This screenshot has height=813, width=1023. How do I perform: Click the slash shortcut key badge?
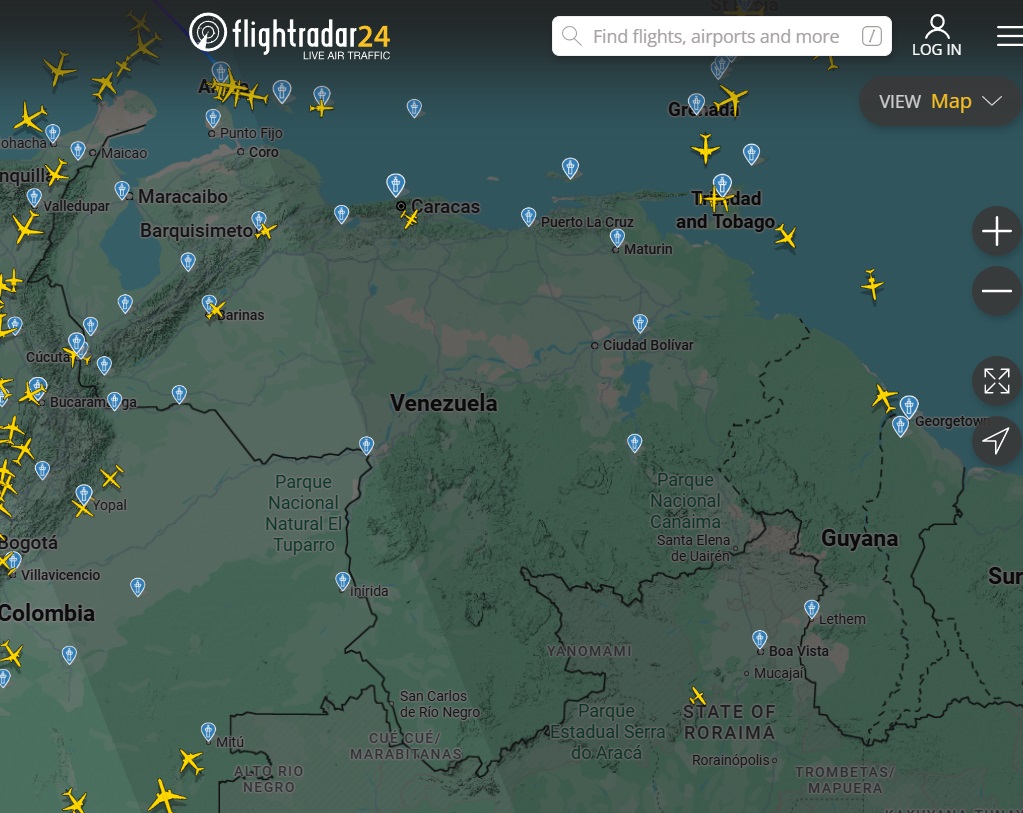pyautogui.click(x=871, y=37)
